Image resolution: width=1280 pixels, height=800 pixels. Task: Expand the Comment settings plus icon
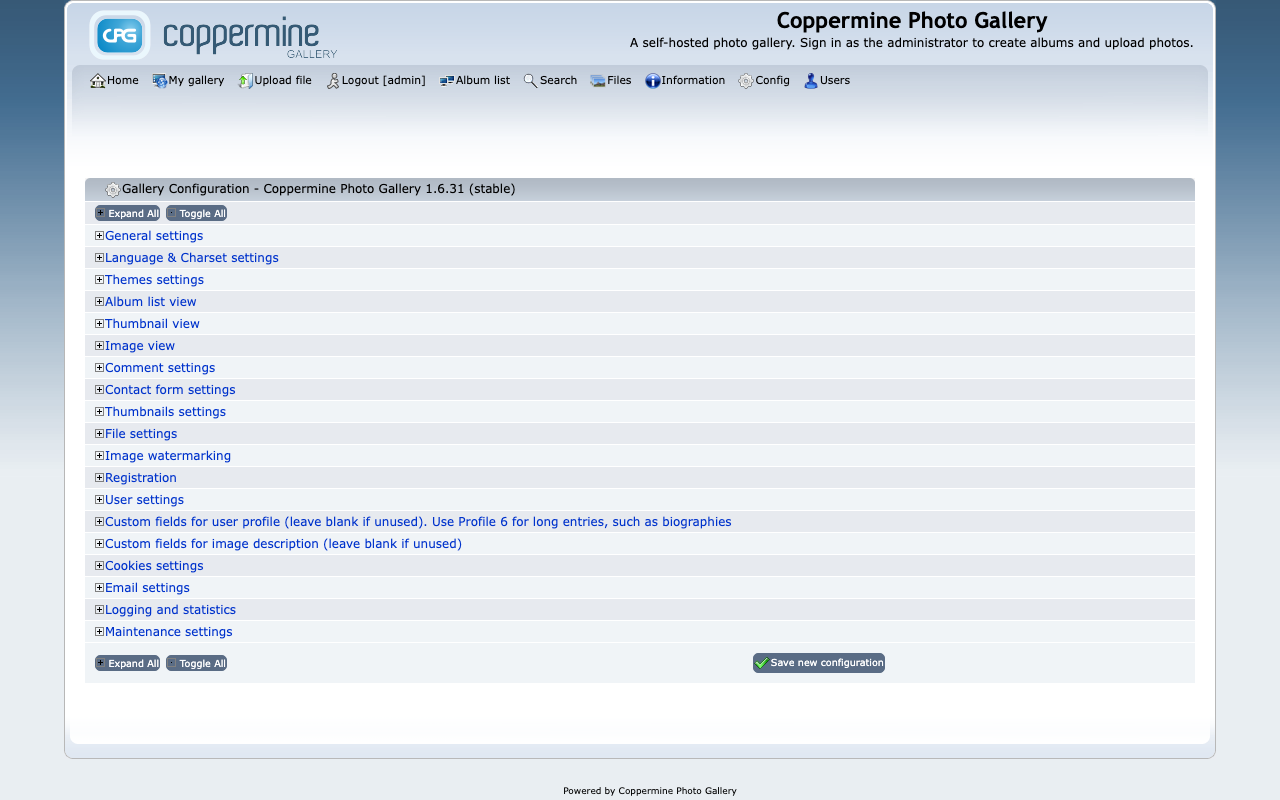99,368
